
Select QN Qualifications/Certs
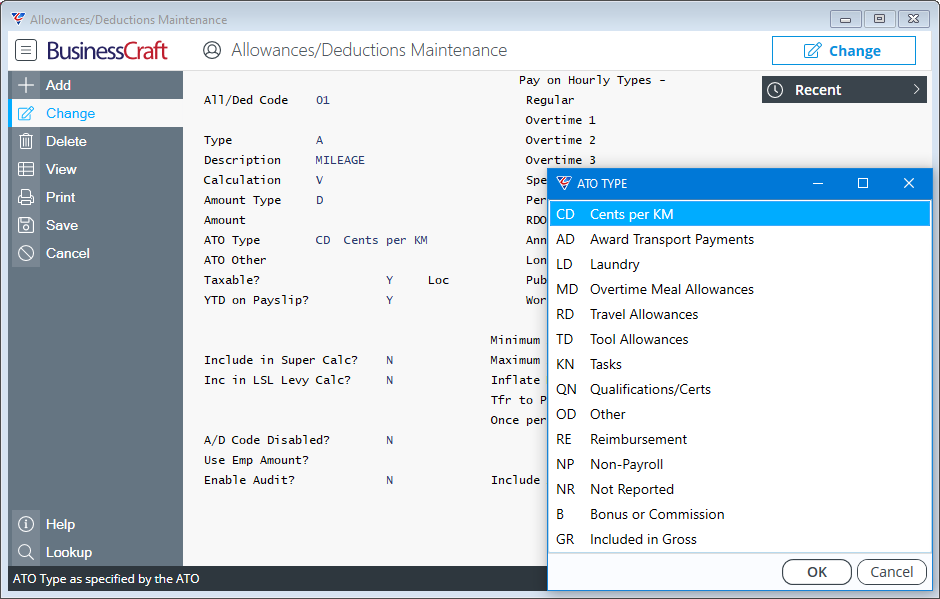click(740, 389)
